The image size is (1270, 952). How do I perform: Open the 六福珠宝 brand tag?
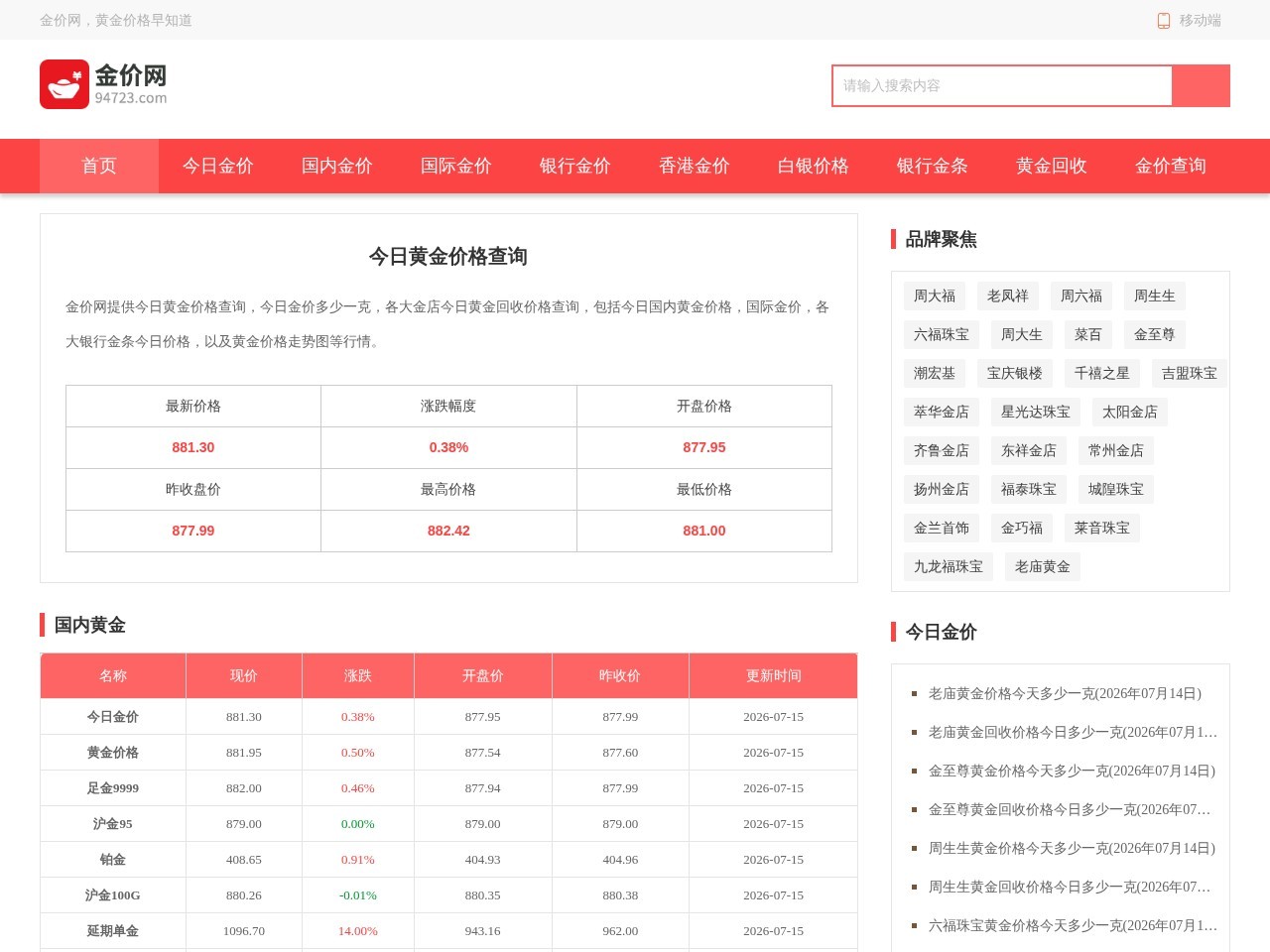click(942, 334)
